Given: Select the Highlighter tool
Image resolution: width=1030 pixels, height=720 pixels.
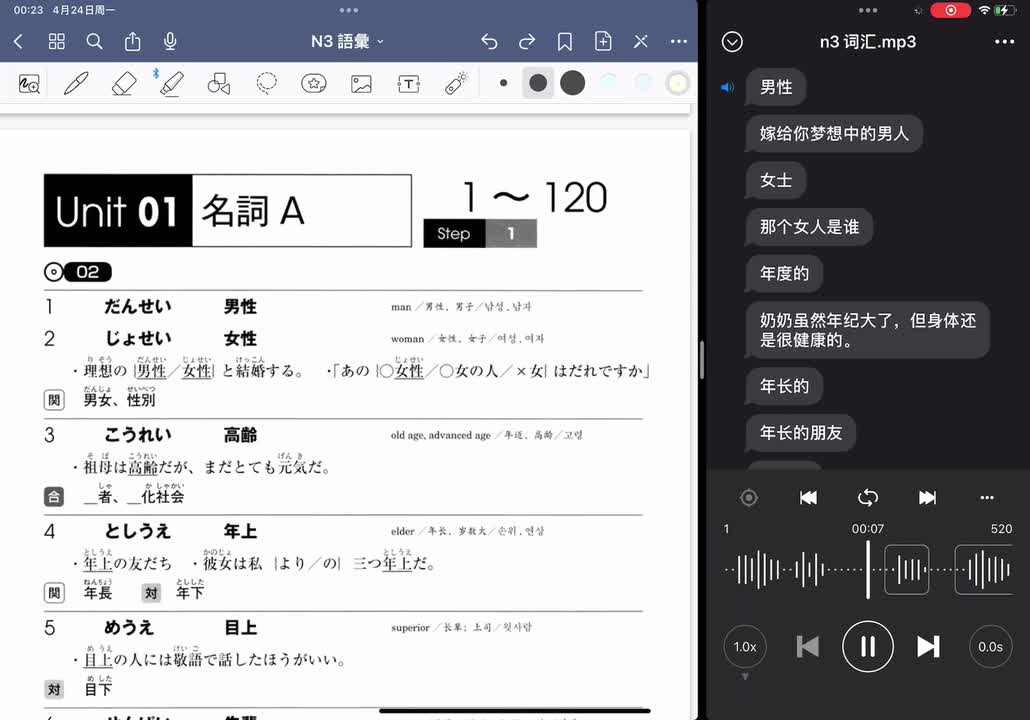Looking at the screenshot, I should 171,83.
